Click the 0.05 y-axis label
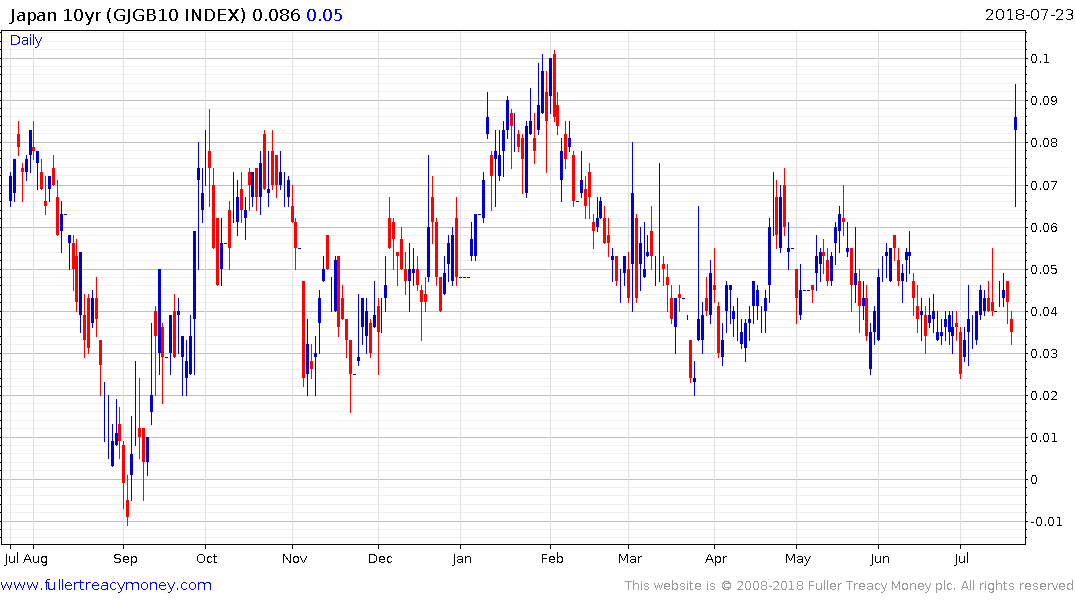Screen dimensions: 1075x600 click(x=1043, y=269)
